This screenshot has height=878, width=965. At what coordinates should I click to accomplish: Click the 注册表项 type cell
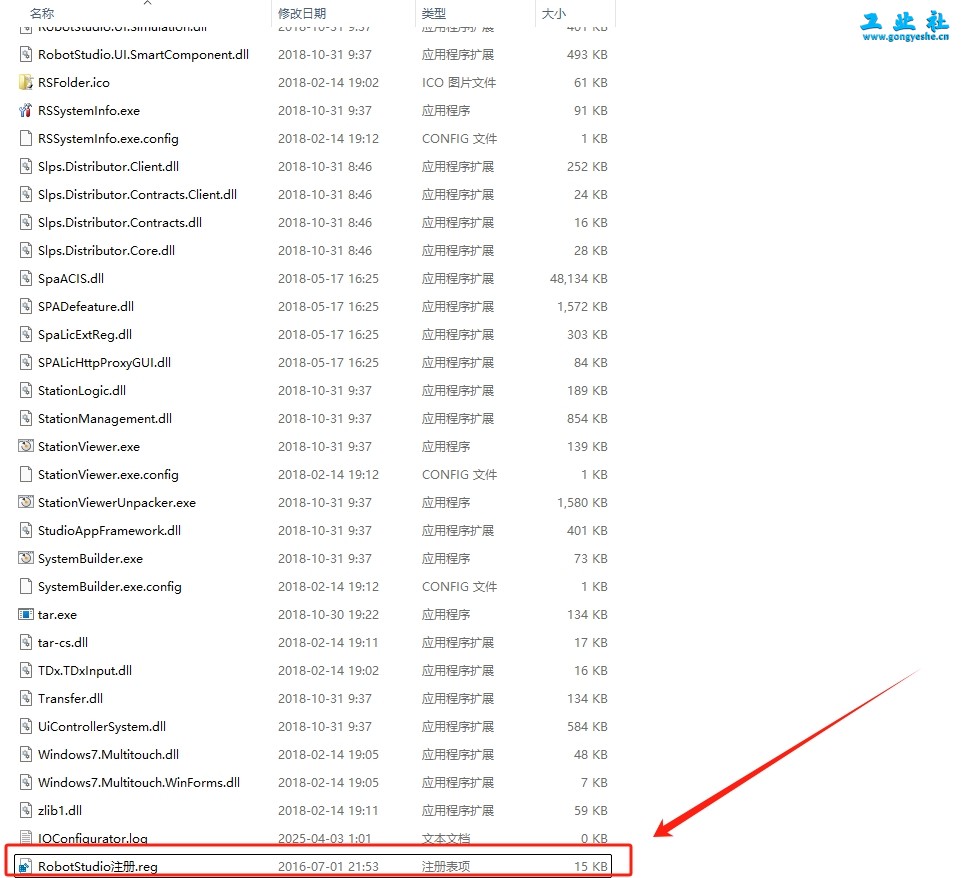point(446,866)
